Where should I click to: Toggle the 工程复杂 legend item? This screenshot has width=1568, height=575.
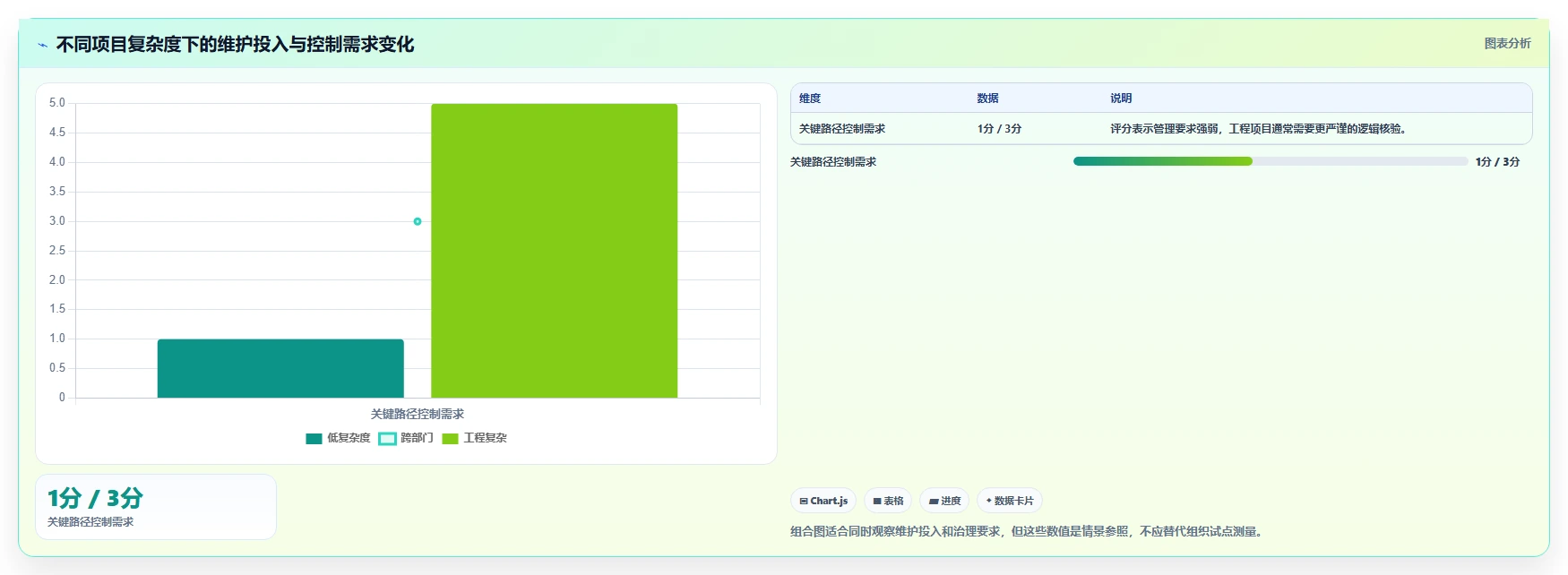(x=475, y=438)
